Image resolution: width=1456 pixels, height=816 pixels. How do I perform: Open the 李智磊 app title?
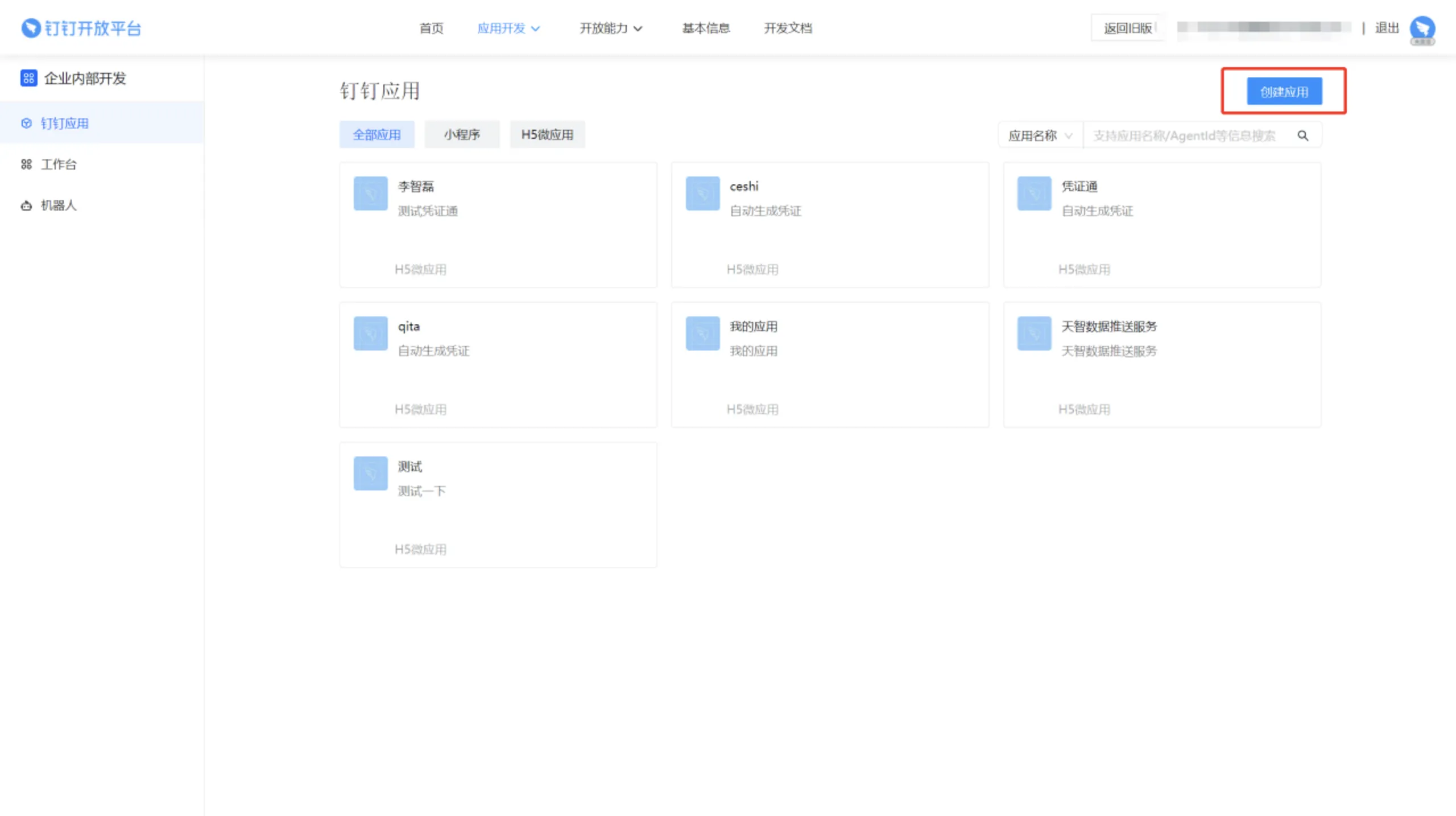(416, 186)
